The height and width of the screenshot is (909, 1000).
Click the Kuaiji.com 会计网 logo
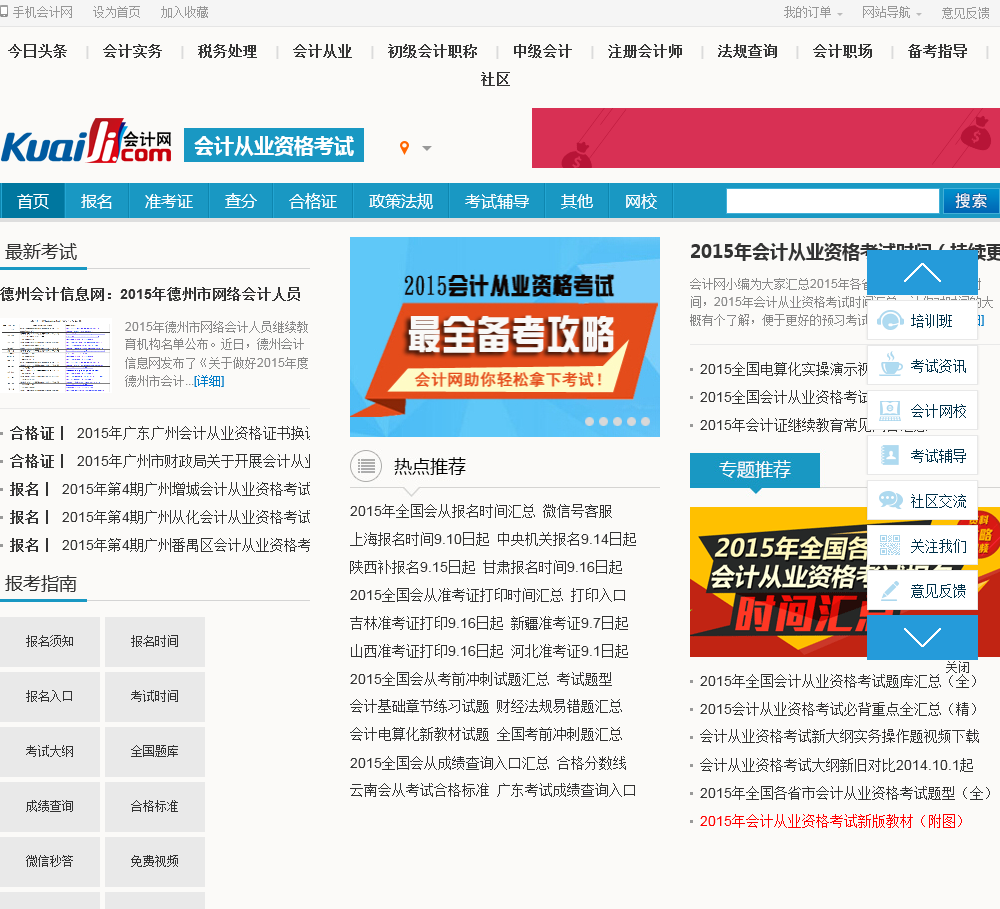87,140
